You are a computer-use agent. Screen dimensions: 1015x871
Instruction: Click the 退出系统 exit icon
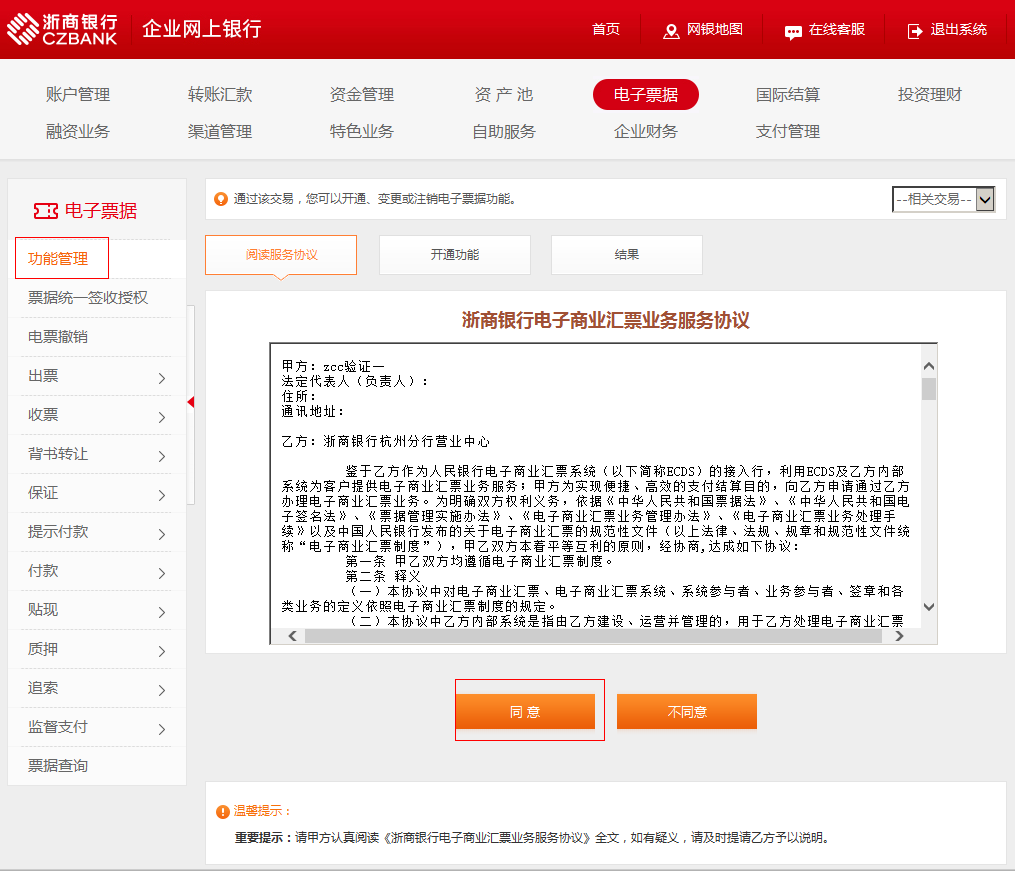pos(915,31)
